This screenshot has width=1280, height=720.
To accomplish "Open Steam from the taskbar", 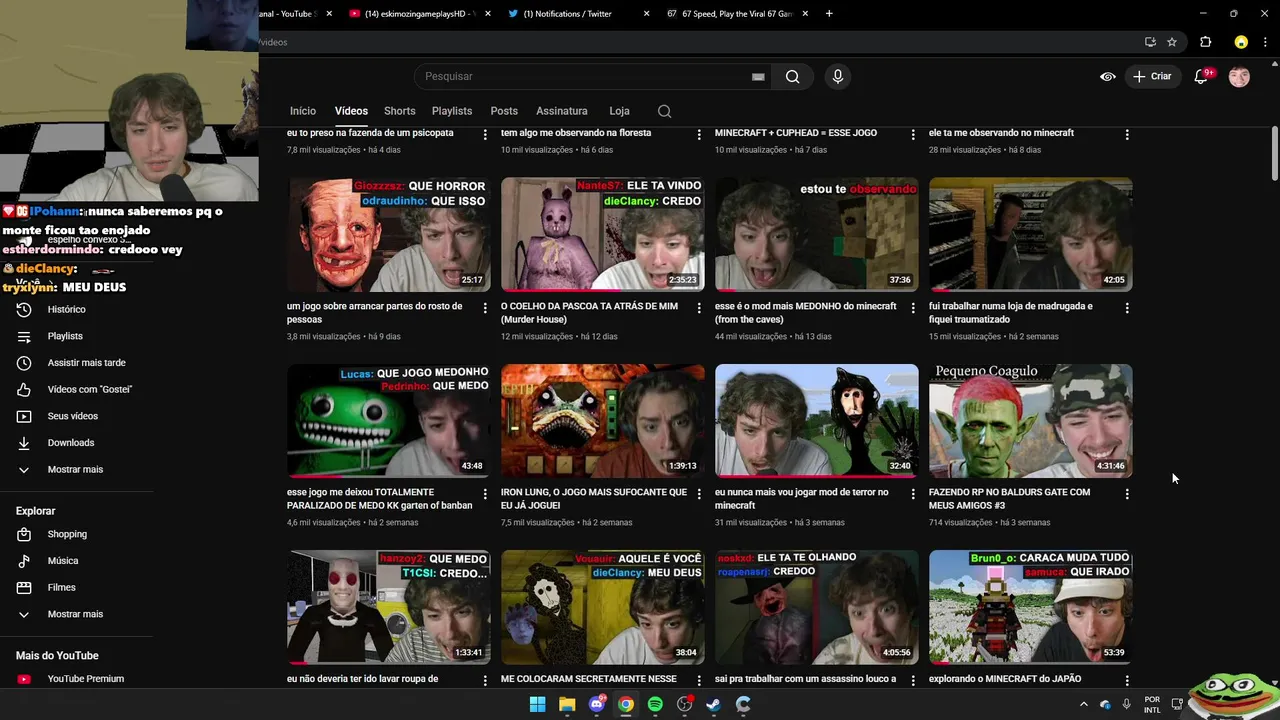I will pos(713,704).
